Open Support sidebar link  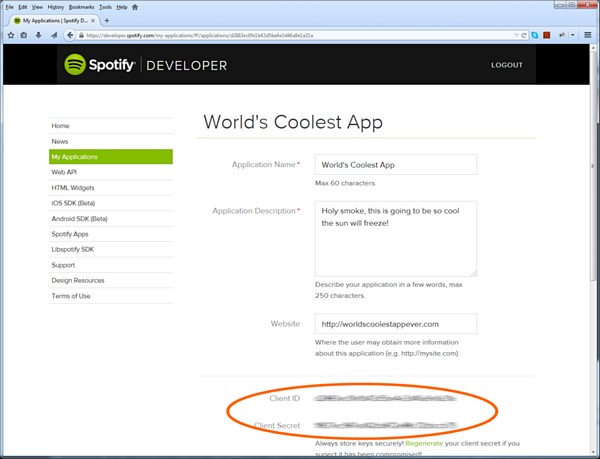click(x=111, y=265)
